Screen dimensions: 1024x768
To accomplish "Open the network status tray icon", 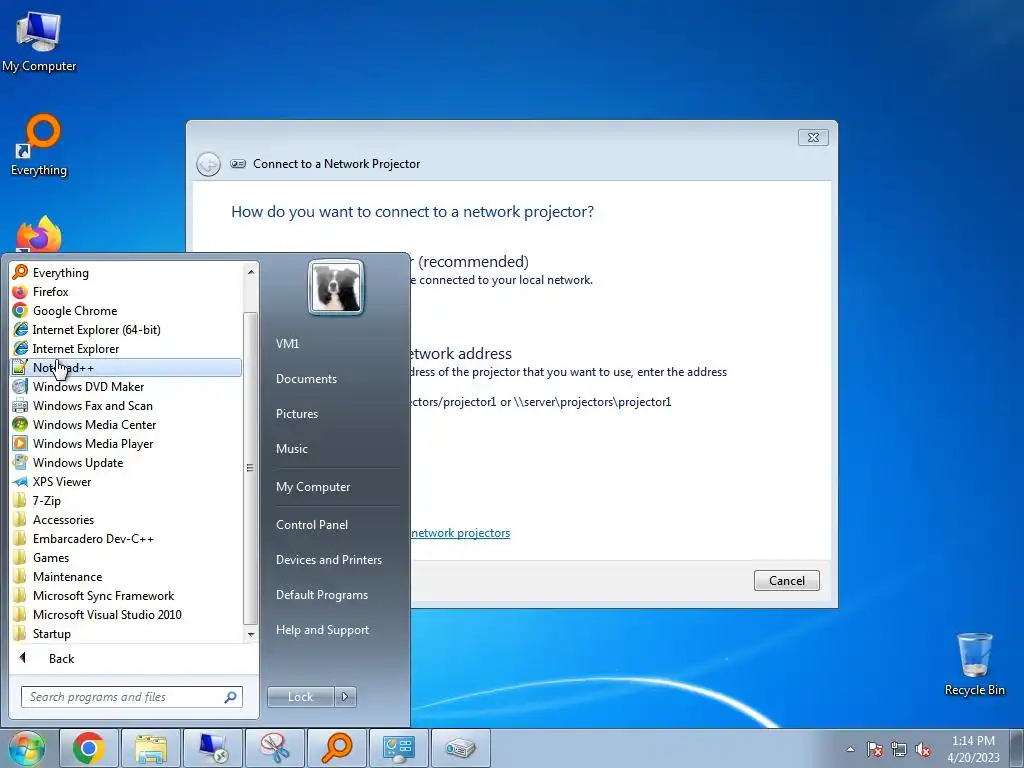I will click(x=899, y=749).
